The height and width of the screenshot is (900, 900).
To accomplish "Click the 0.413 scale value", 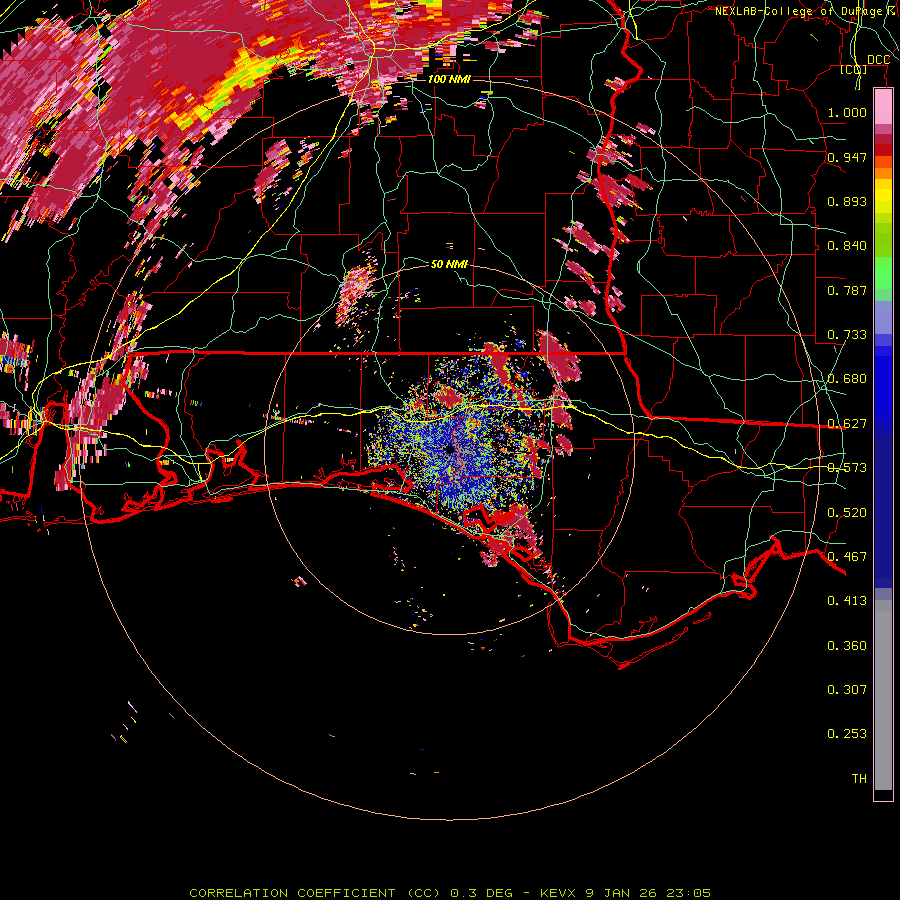I will click(847, 600).
